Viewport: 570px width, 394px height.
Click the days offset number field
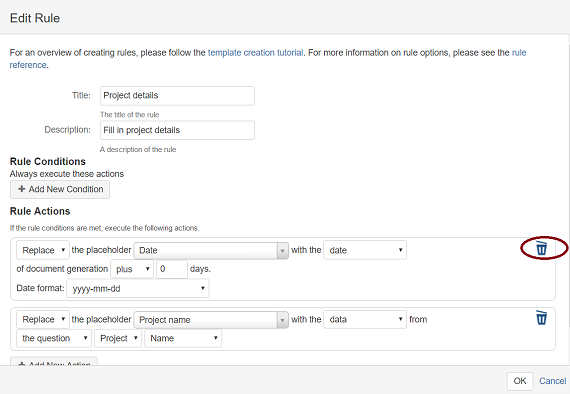(172, 269)
